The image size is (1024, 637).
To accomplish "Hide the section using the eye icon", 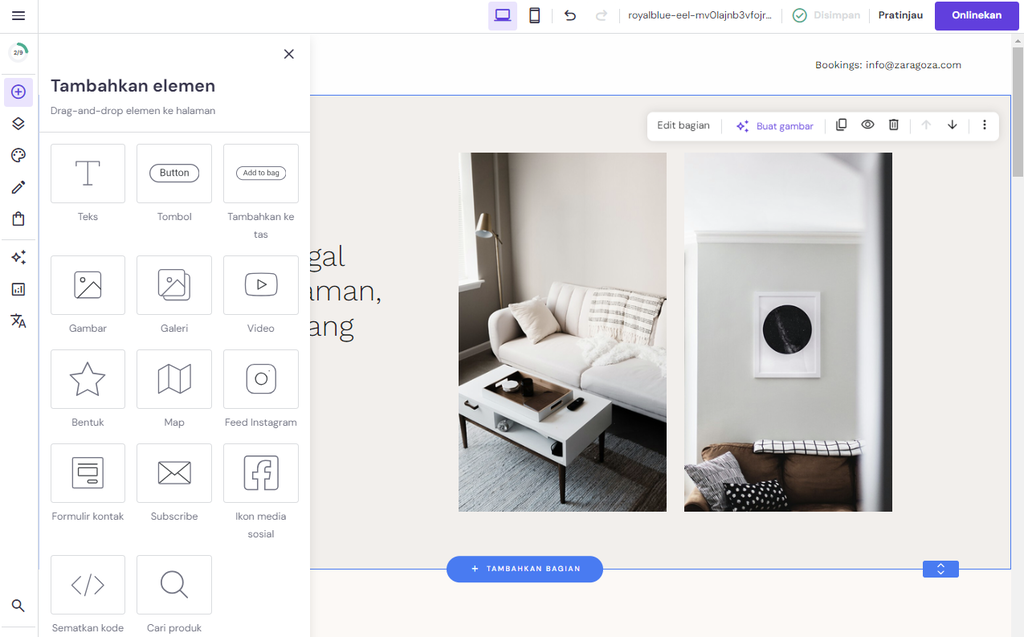I will point(867,125).
